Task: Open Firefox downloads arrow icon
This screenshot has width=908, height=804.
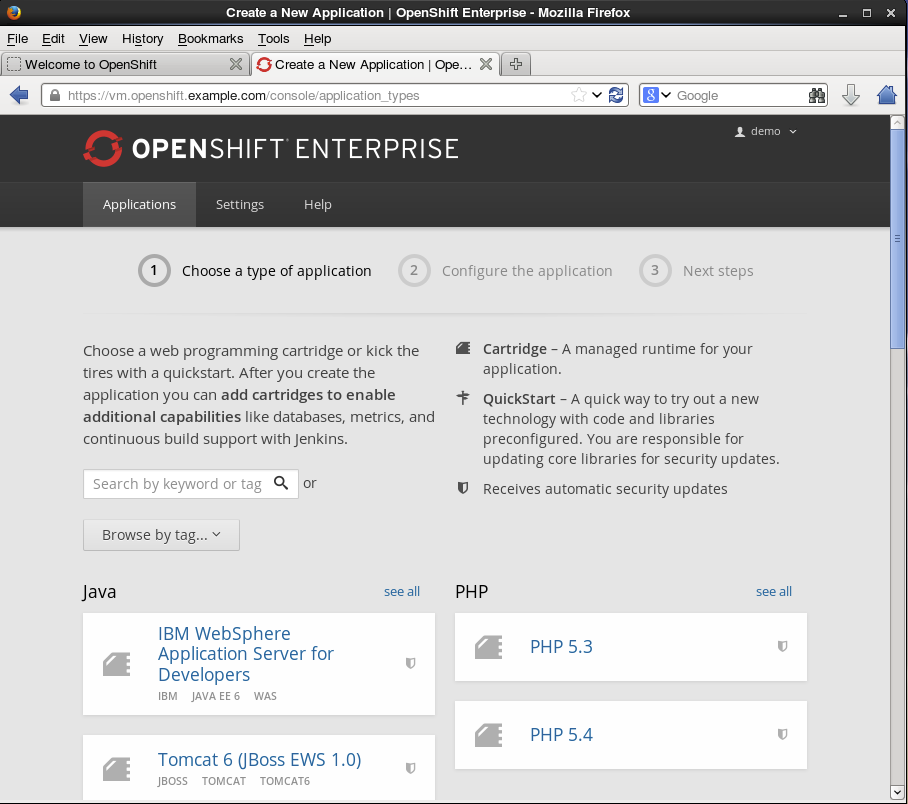Action: [x=851, y=95]
